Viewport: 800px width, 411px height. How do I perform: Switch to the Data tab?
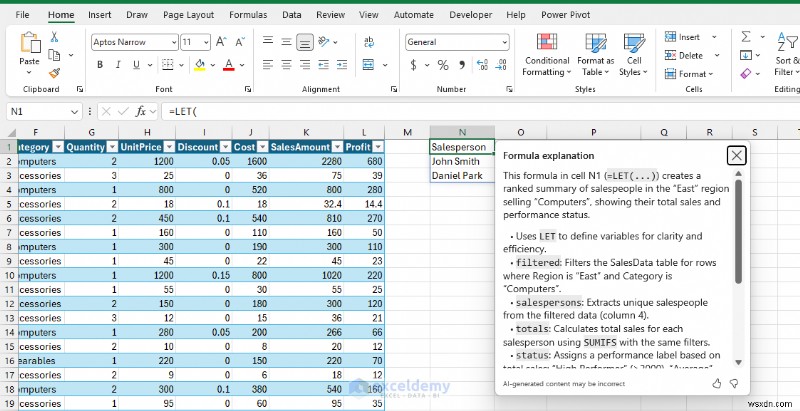pyautogui.click(x=291, y=15)
